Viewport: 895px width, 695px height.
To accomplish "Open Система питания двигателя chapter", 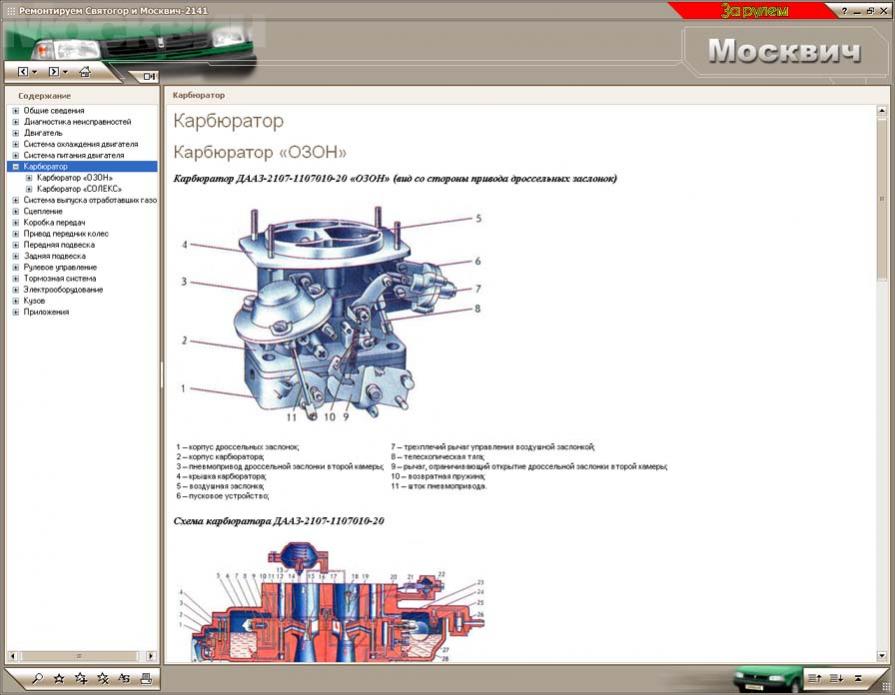I will pos(74,155).
